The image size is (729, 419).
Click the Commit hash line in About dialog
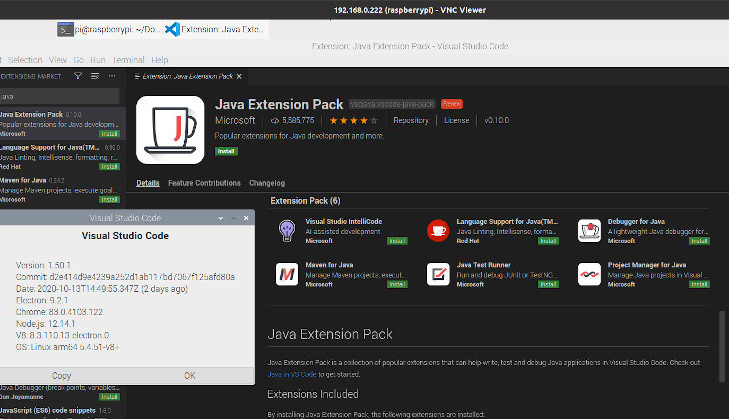[x=125, y=277]
